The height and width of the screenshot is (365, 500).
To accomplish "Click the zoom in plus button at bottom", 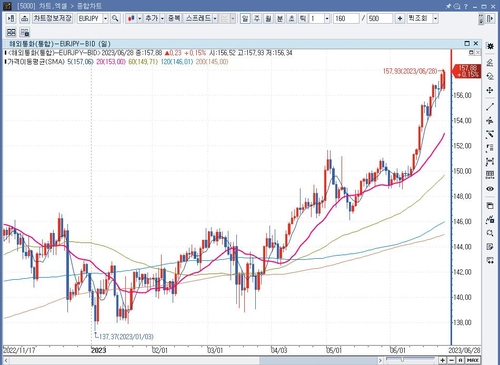I will 443,360.
